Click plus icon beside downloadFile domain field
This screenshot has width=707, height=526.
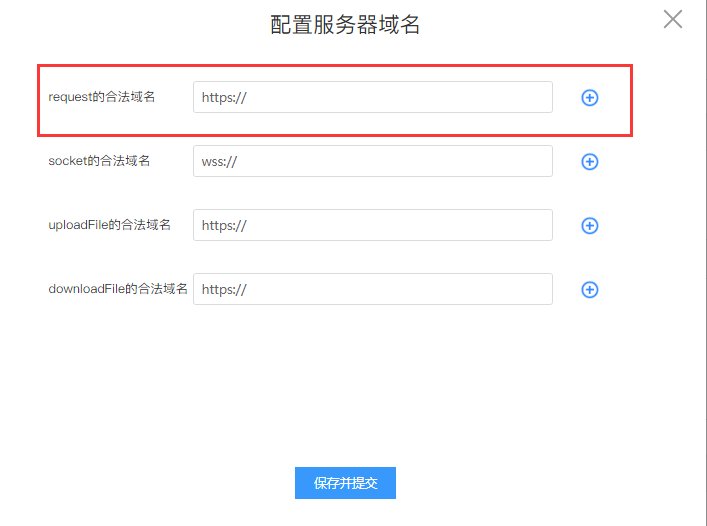click(590, 290)
